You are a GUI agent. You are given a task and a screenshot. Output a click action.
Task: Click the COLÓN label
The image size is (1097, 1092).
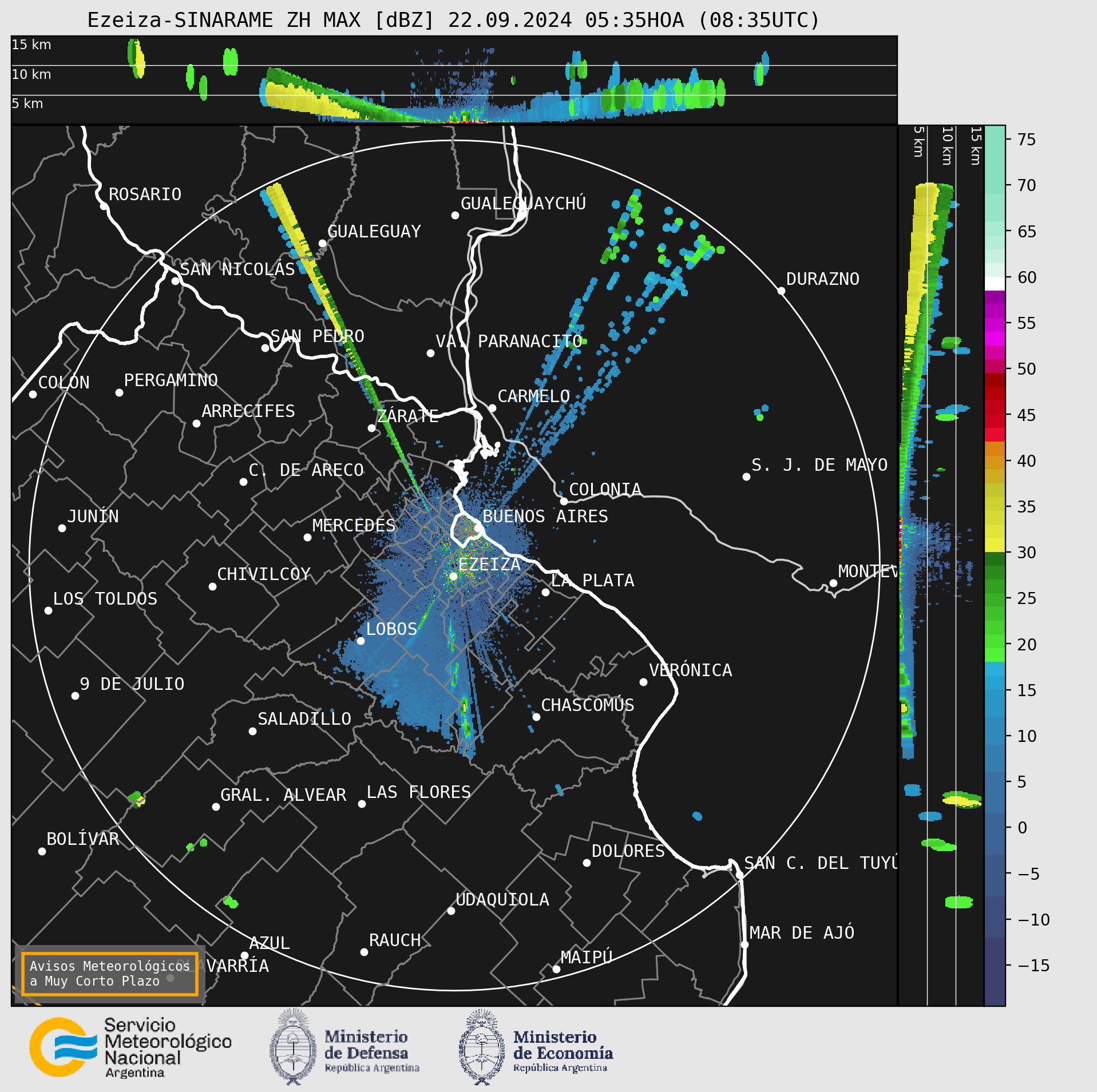[64, 383]
